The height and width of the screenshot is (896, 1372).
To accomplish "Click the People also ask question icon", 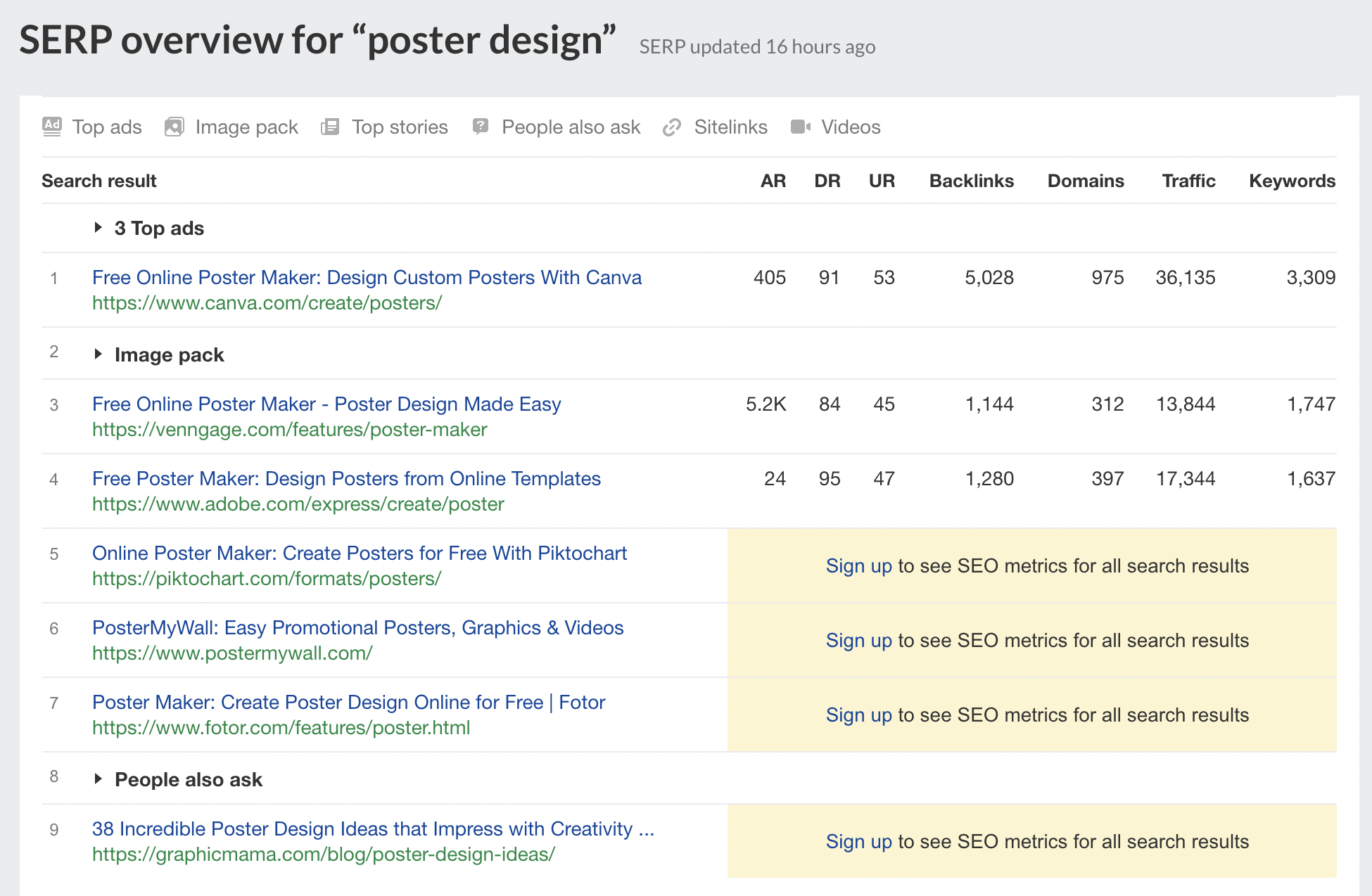I will 480,127.
